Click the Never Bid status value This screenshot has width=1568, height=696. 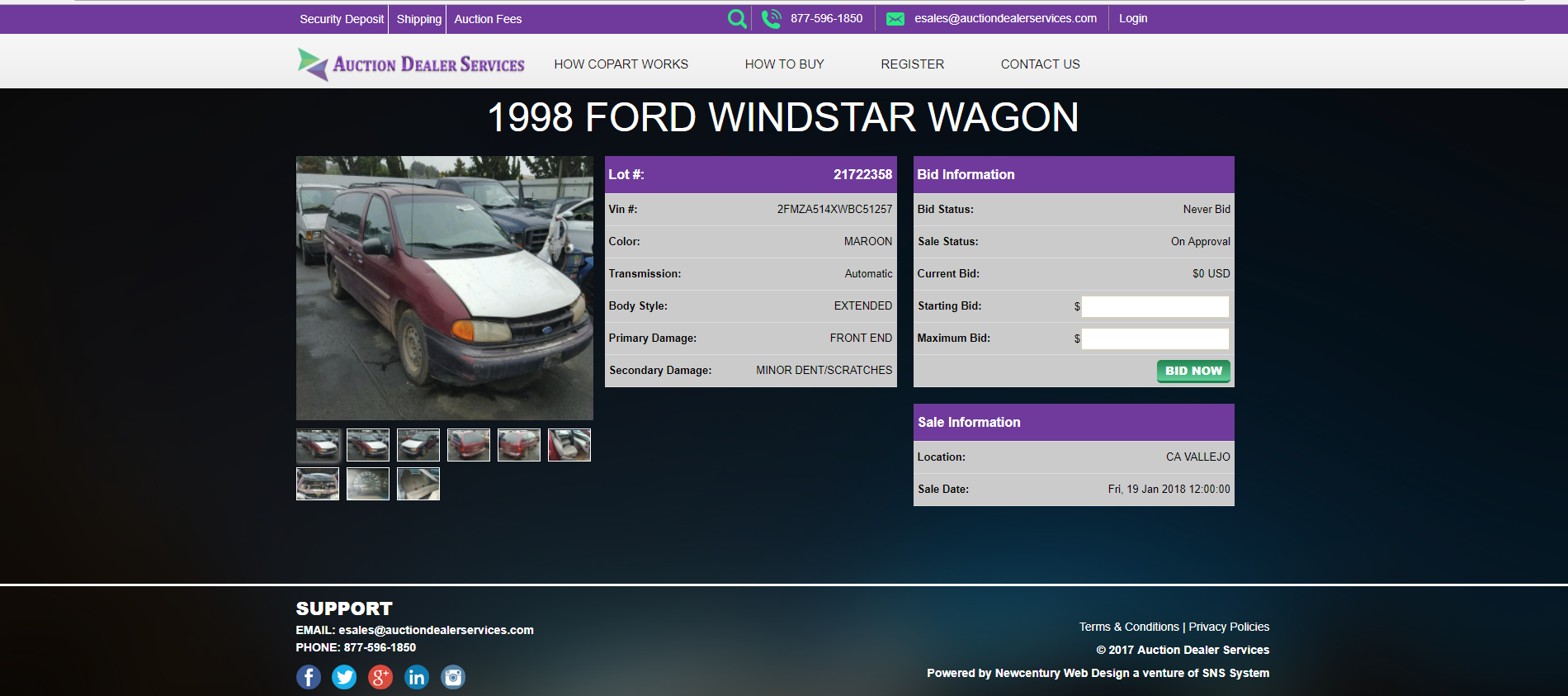tap(1207, 209)
